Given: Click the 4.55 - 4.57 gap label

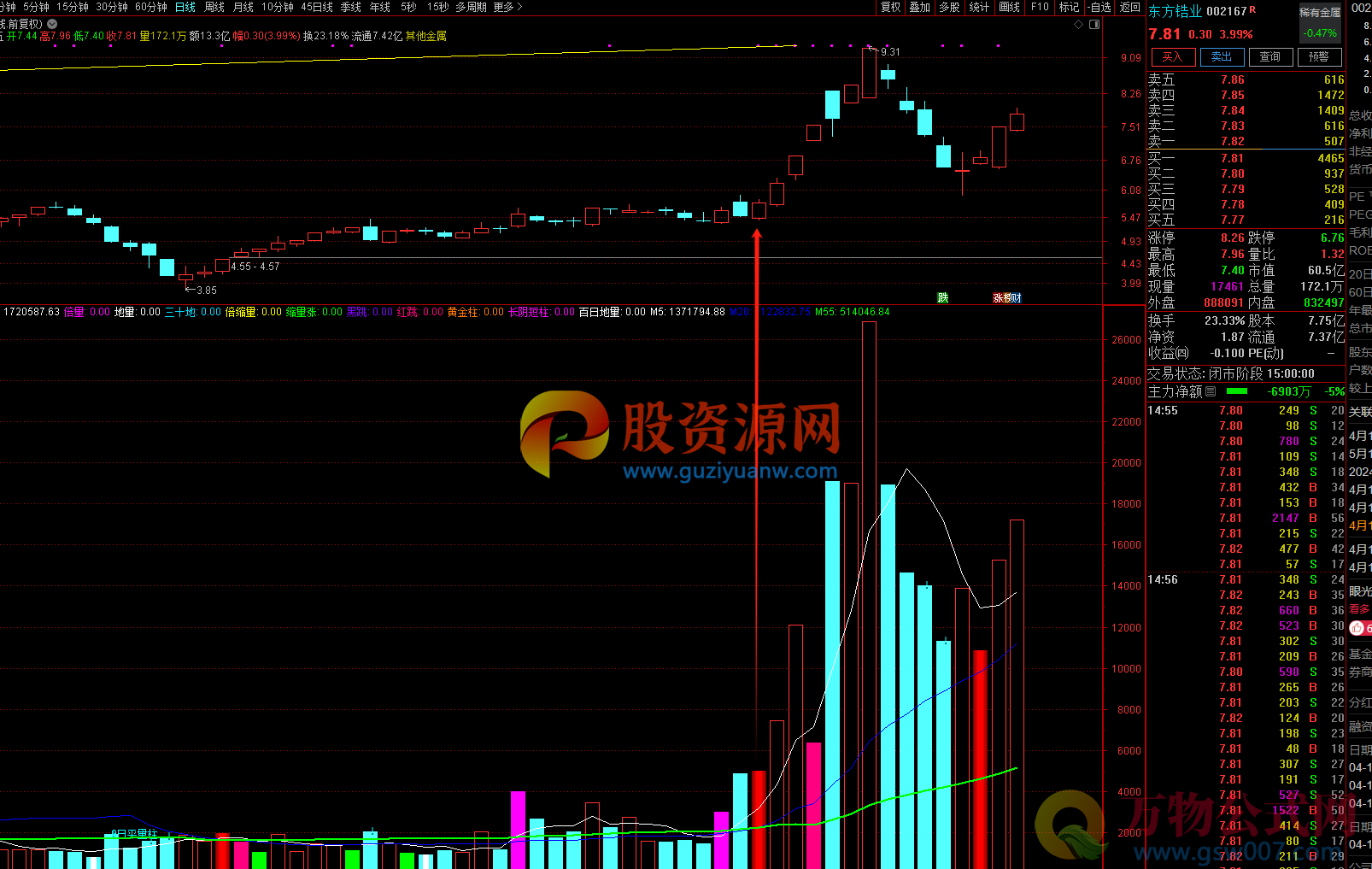Looking at the screenshot, I should tap(255, 267).
